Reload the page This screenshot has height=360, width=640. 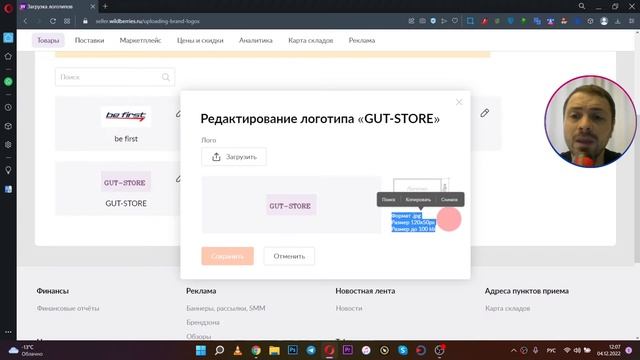click(53, 21)
